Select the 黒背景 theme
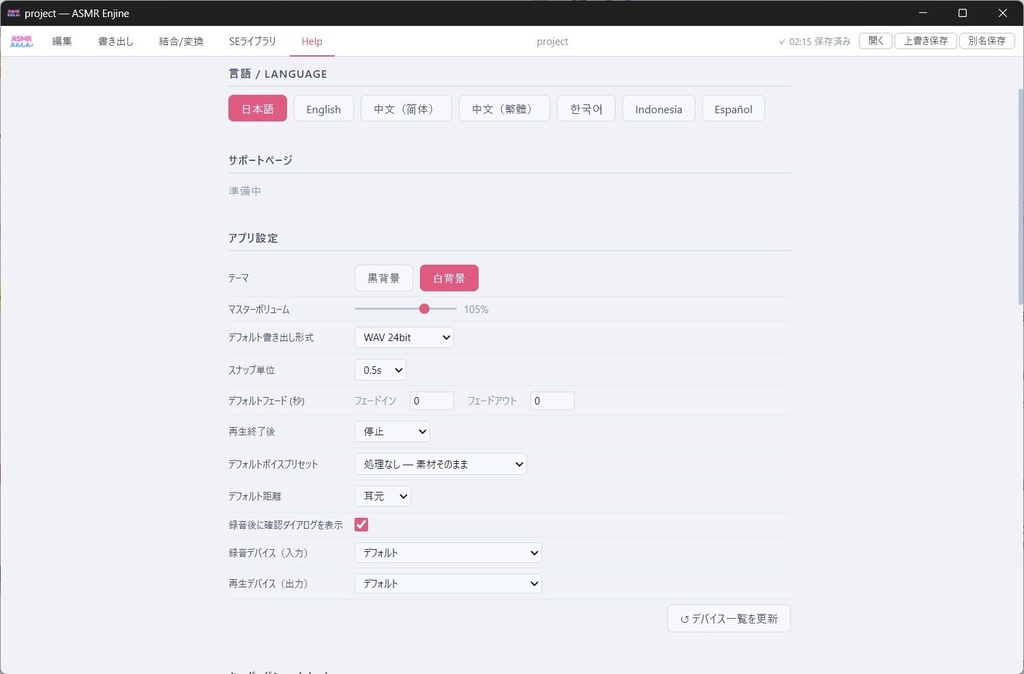1024x674 pixels. point(383,278)
